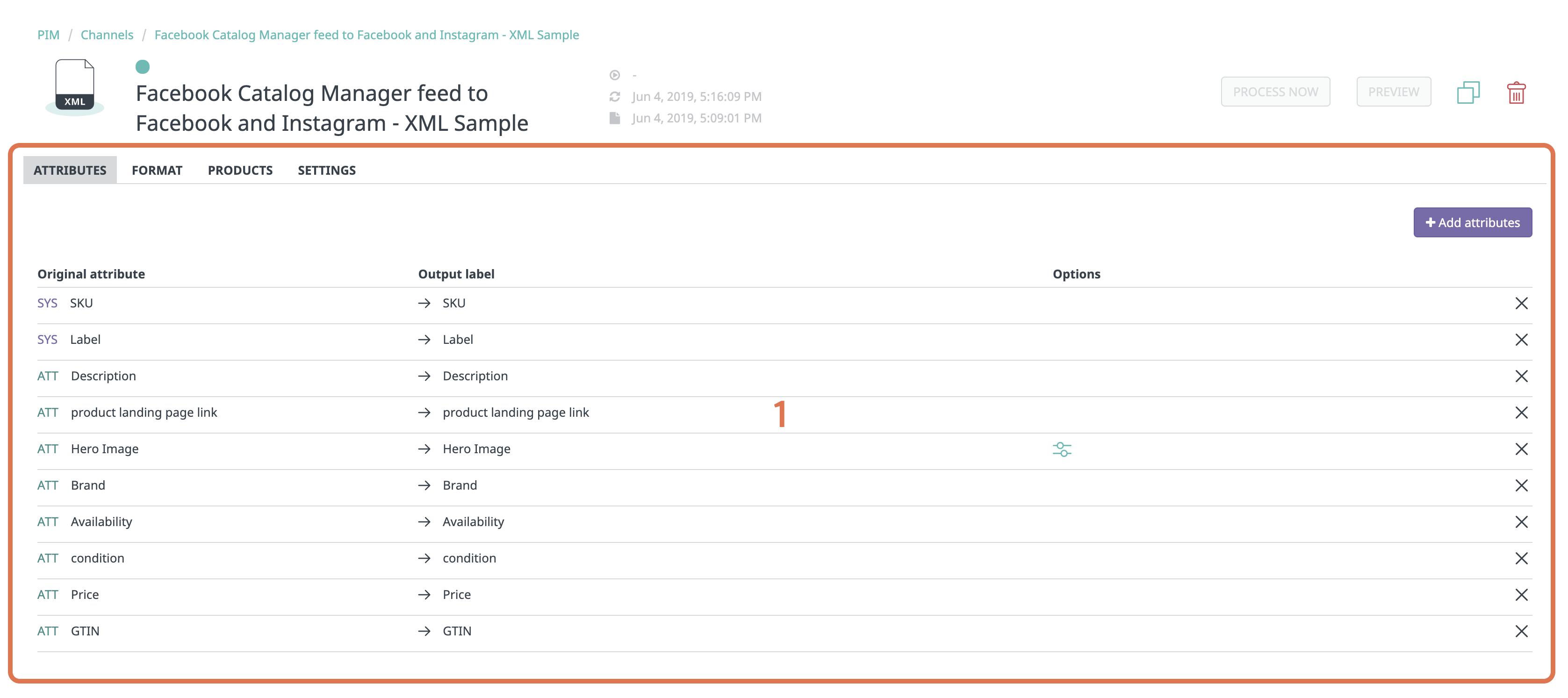Click the Original attribute column header

click(91, 274)
